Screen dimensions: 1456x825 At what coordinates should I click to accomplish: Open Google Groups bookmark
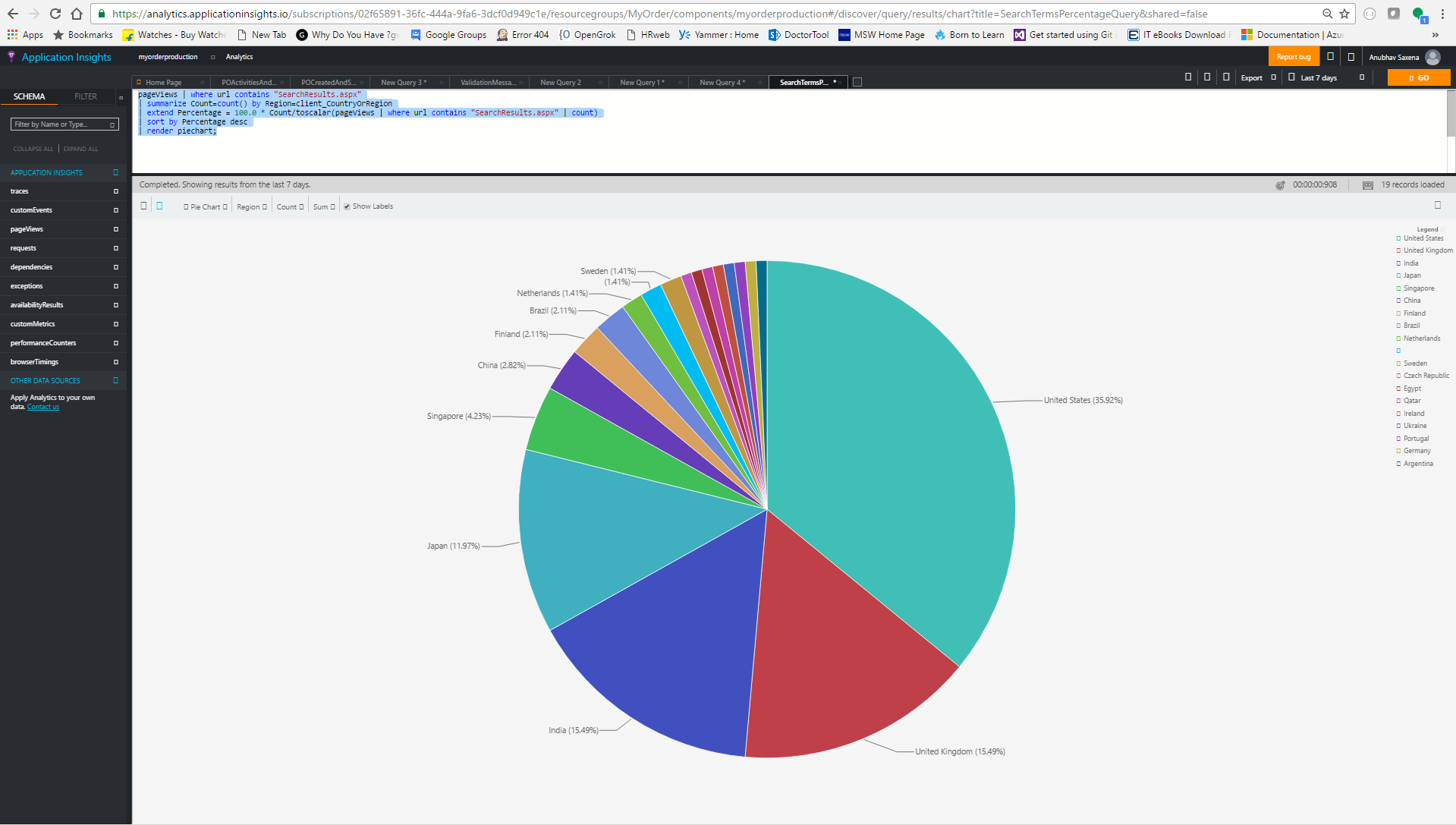point(448,35)
